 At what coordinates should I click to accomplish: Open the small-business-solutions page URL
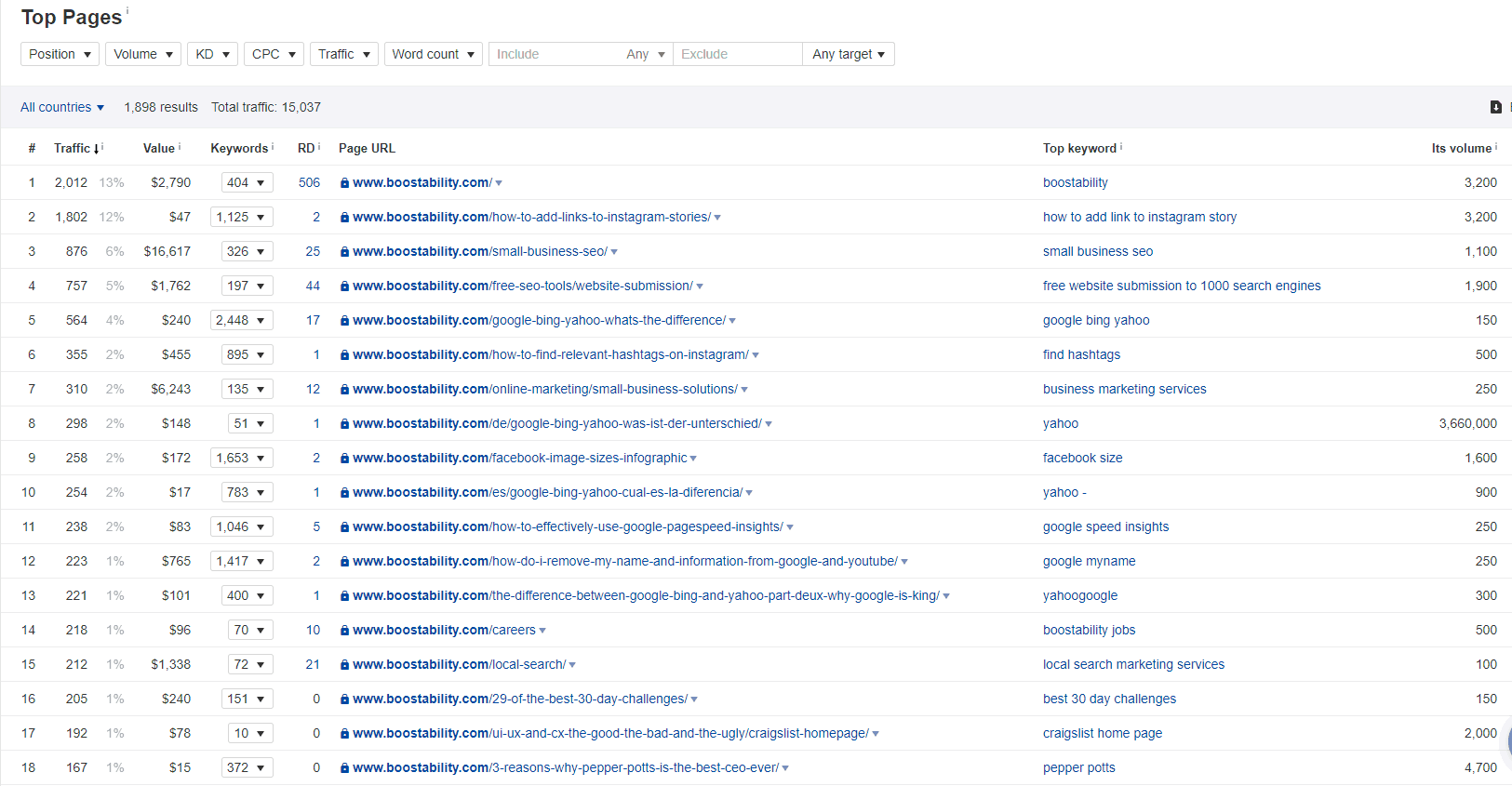coord(545,389)
